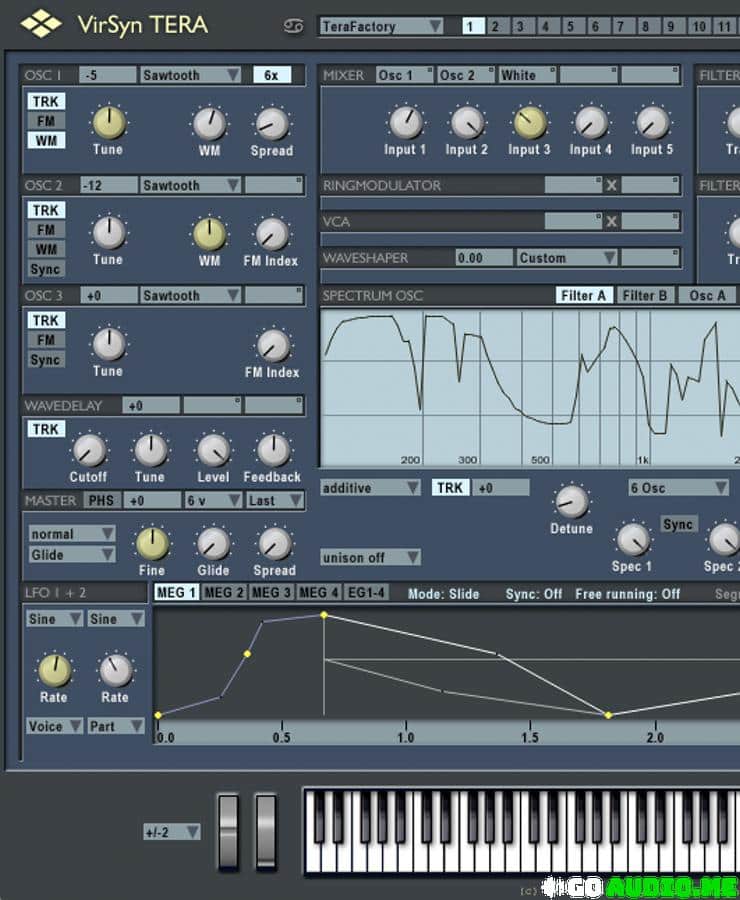The image size is (740, 900).
Task: Click the ringmodulator X multiply icon
Action: click(611, 185)
